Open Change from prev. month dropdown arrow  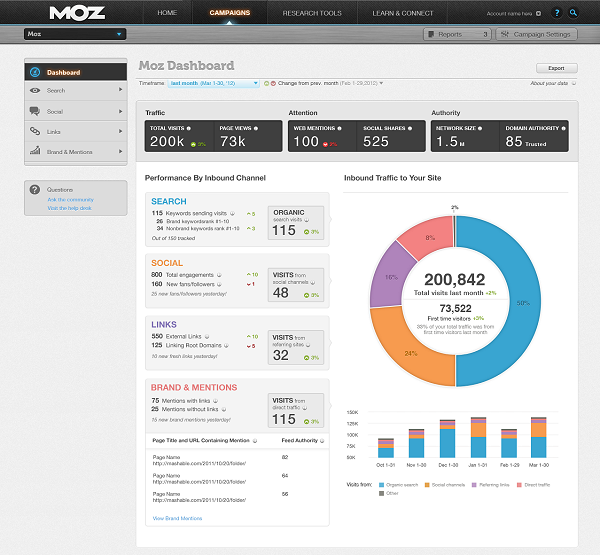pos(381,83)
